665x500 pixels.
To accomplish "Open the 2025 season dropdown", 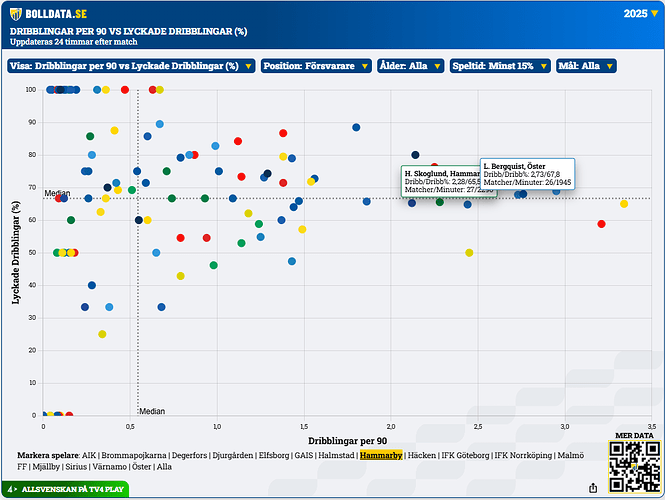I will [x=640, y=14].
